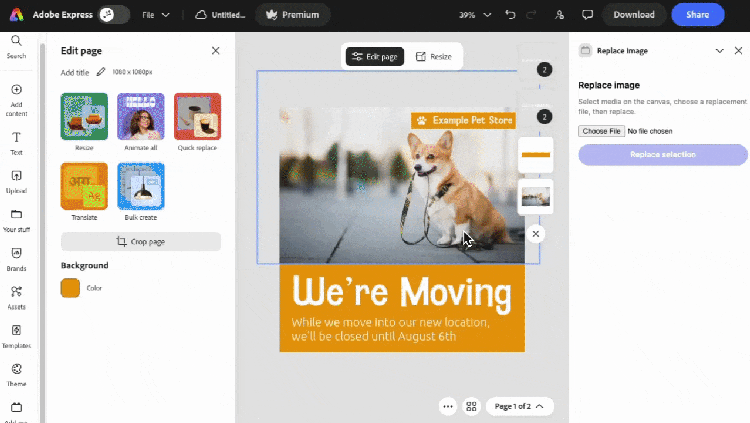750x423 pixels.
Task: Collapse the Replace Image panel chevron
Action: (x=719, y=50)
